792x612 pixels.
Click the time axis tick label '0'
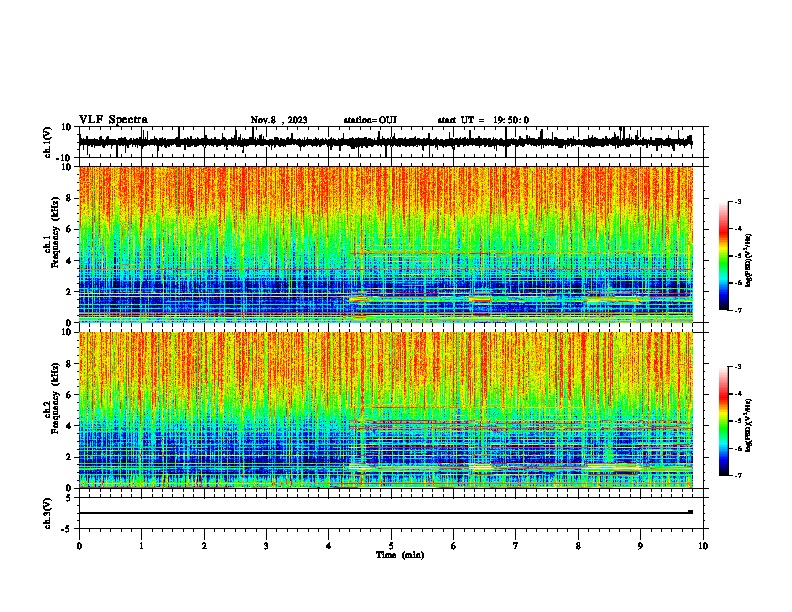(x=79, y=546)
